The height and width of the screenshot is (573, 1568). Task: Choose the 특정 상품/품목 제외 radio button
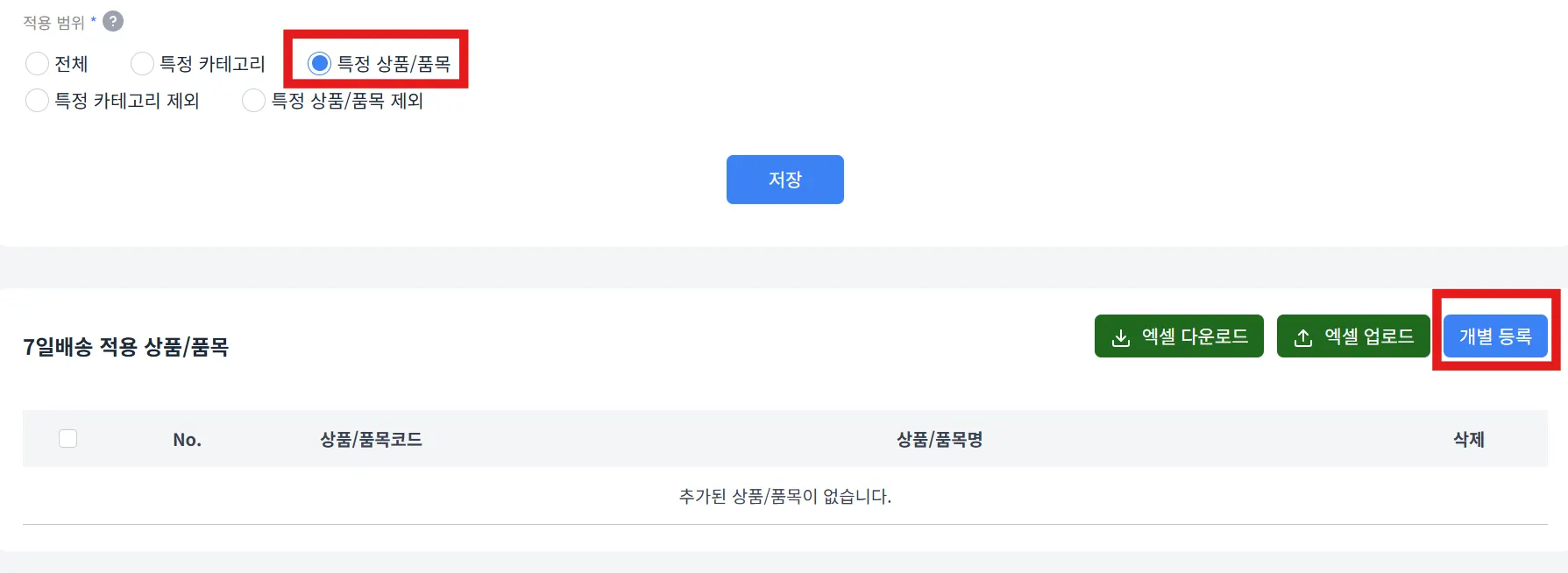(x=253, y=101)
